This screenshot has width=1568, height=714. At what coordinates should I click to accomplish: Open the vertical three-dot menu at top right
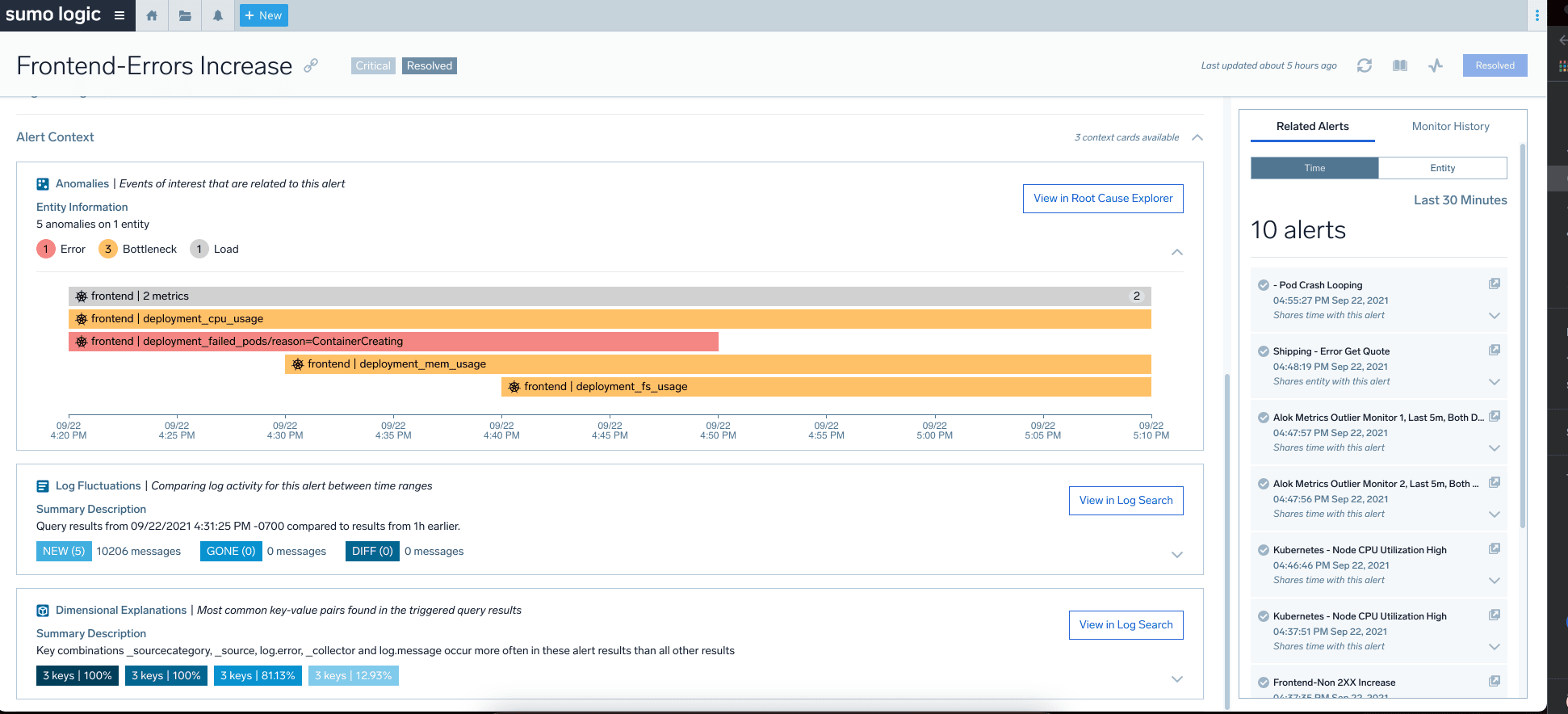(x=1537, y=15)
